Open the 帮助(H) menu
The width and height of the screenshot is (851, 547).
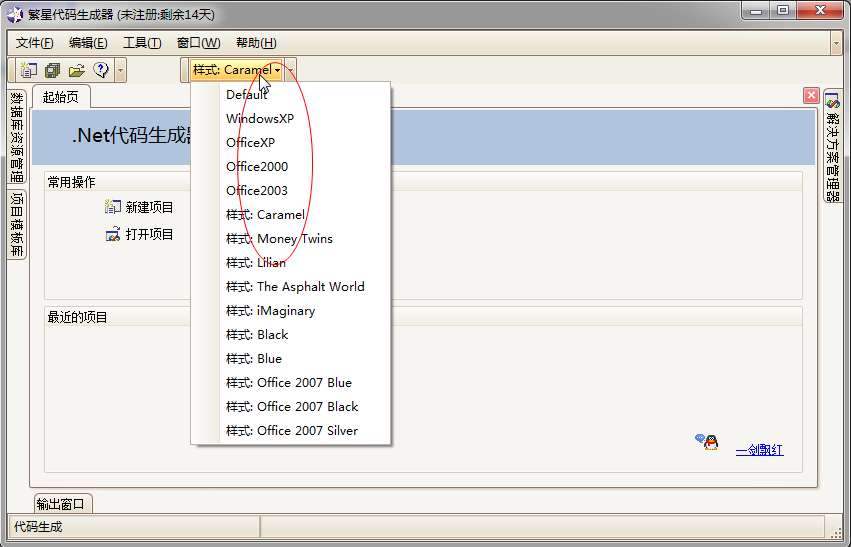click(x=256, y=43)
